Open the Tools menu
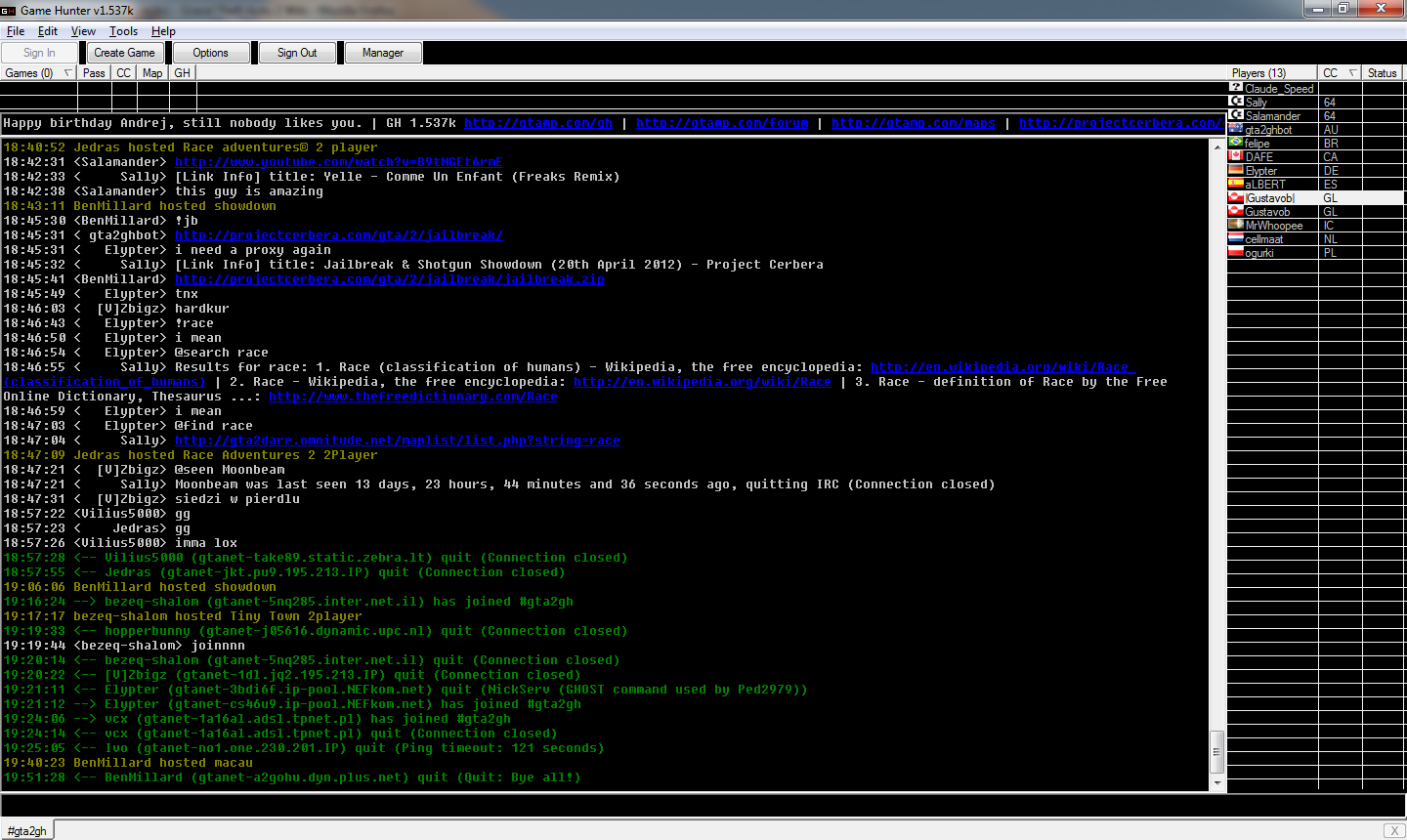This screenshot has width=1407, height=840. click(123, 31)
